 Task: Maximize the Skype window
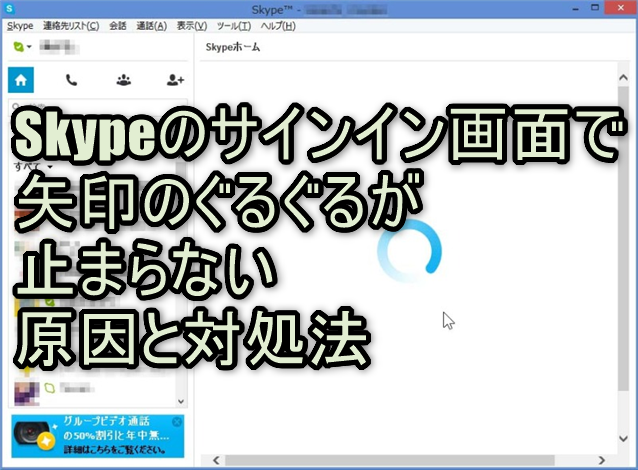click(x=595, y=8)
